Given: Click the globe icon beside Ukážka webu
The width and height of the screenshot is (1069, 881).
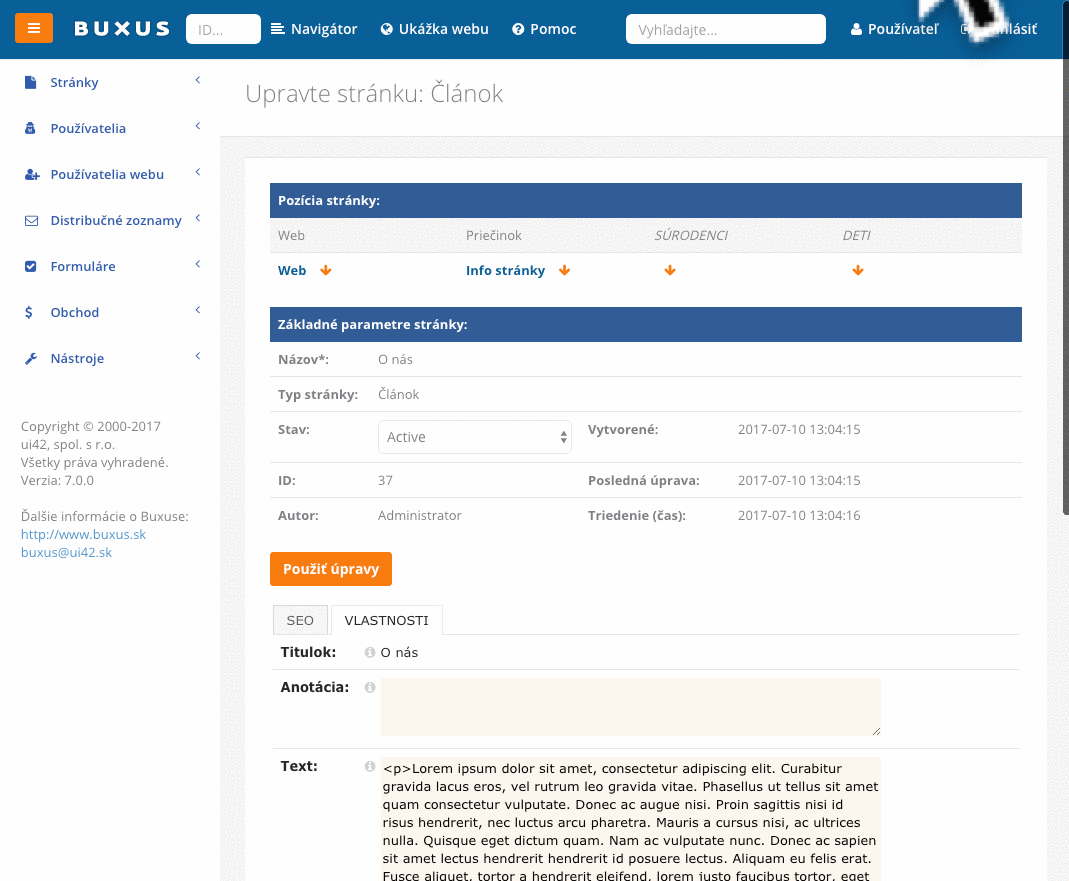Looking at the screenshot, I should [386, 28].
